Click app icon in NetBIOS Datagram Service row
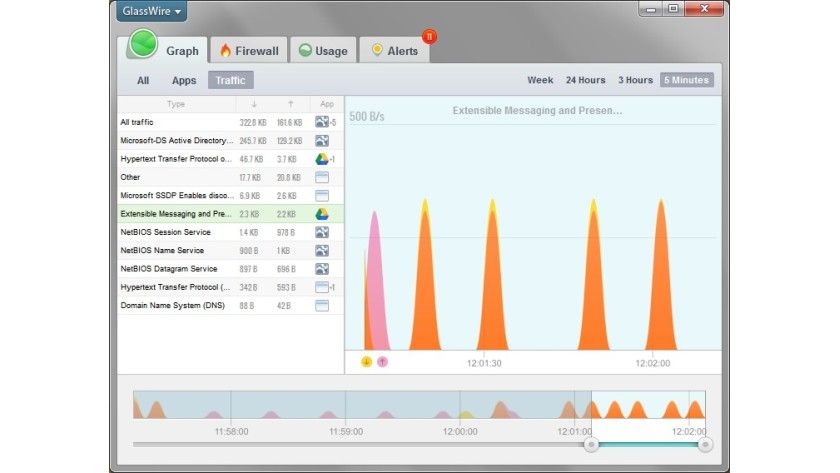The image size is (840, 473). click(322, 269)
